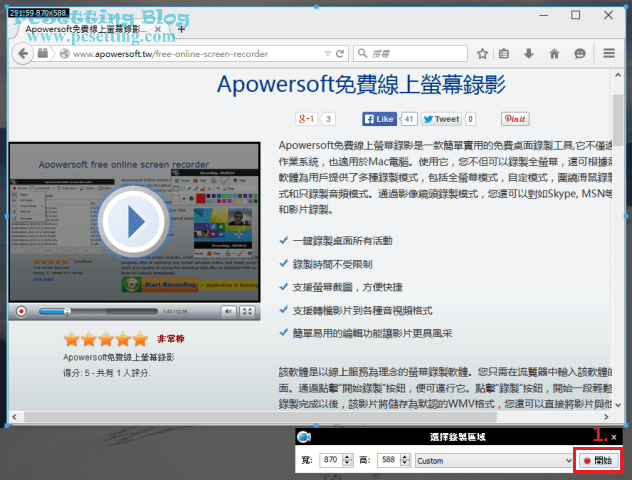The width and height of the screenshot is (632, 480).
Task: Bookmark this page with the star icon
Action: click(x=482, y=54)
